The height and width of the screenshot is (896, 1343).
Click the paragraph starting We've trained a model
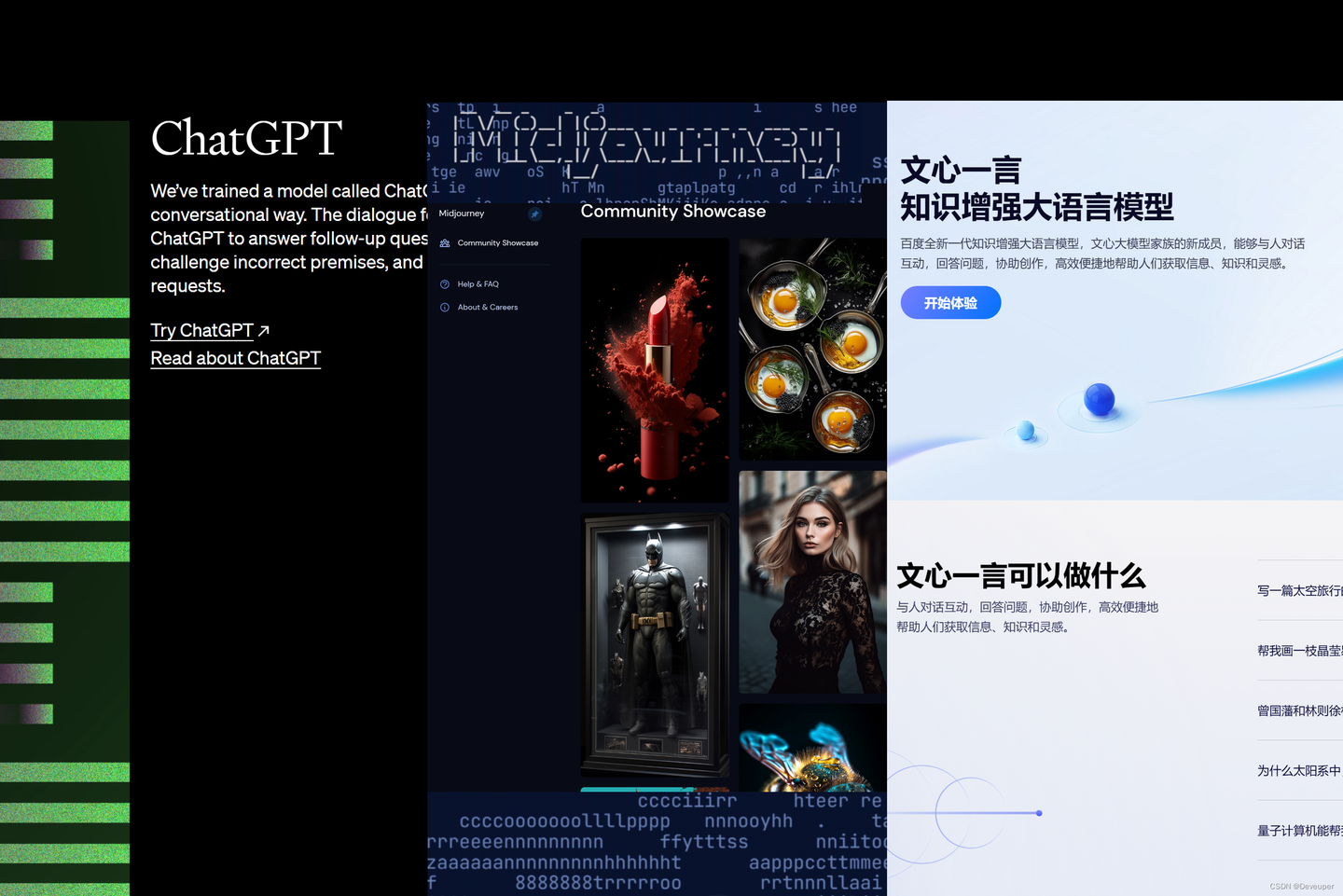pos(289,239)
